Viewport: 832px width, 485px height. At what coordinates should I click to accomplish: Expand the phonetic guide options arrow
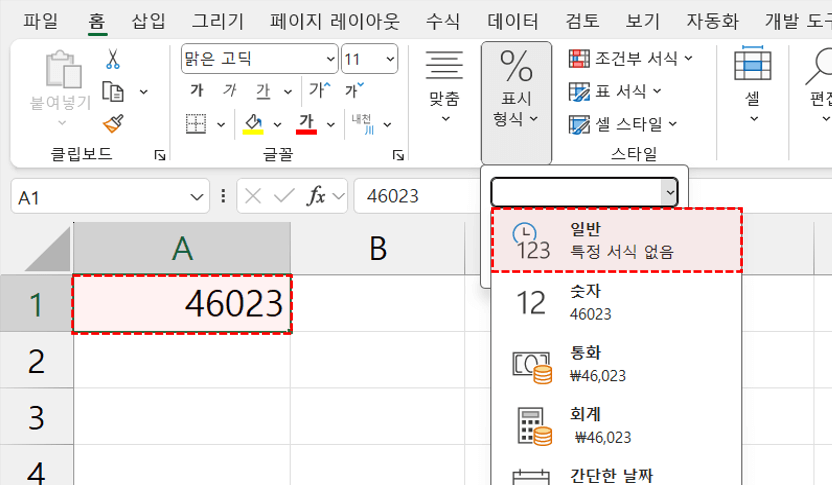(387, 125)
